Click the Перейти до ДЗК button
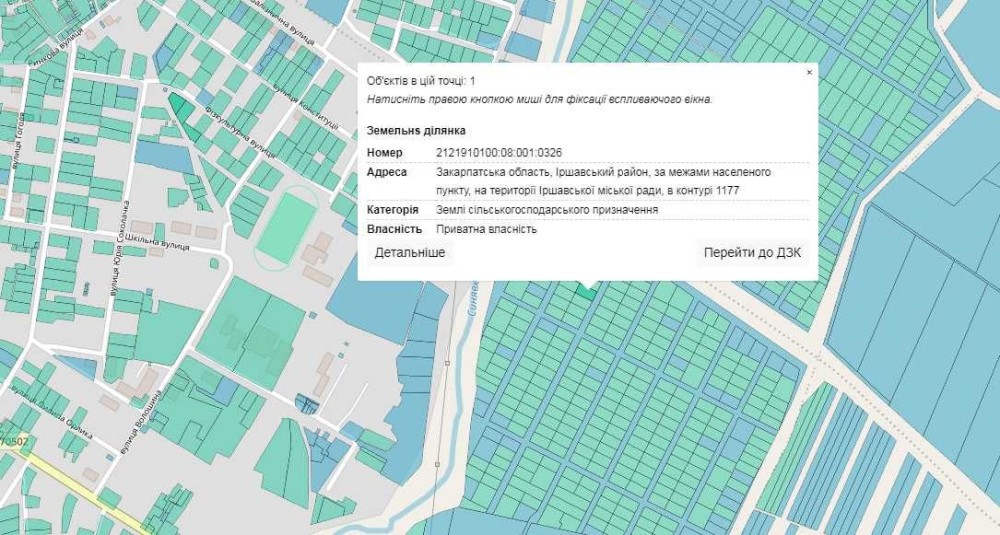The width and height of the screenshot is (1000, 535). pos(752,253)
